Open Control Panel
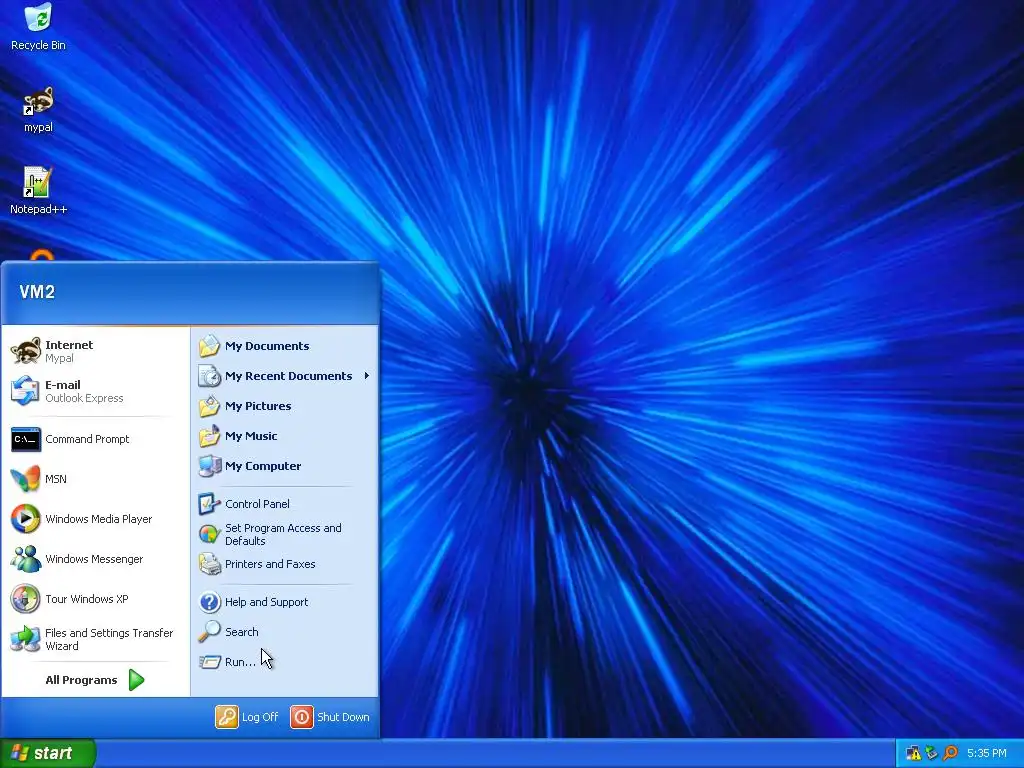The width and height of the screenshot is (1024, 768). 285,504
